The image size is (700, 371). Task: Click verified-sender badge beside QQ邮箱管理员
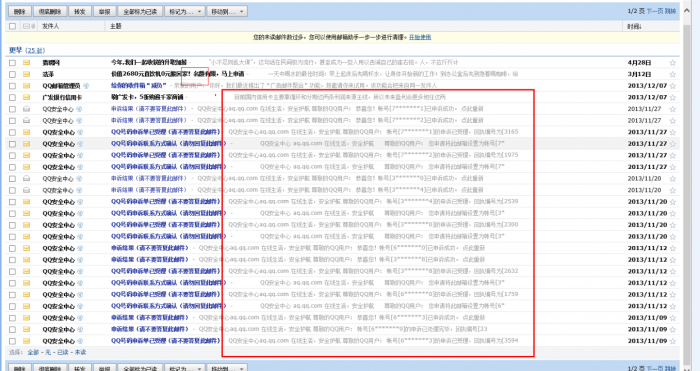point(86,86)
